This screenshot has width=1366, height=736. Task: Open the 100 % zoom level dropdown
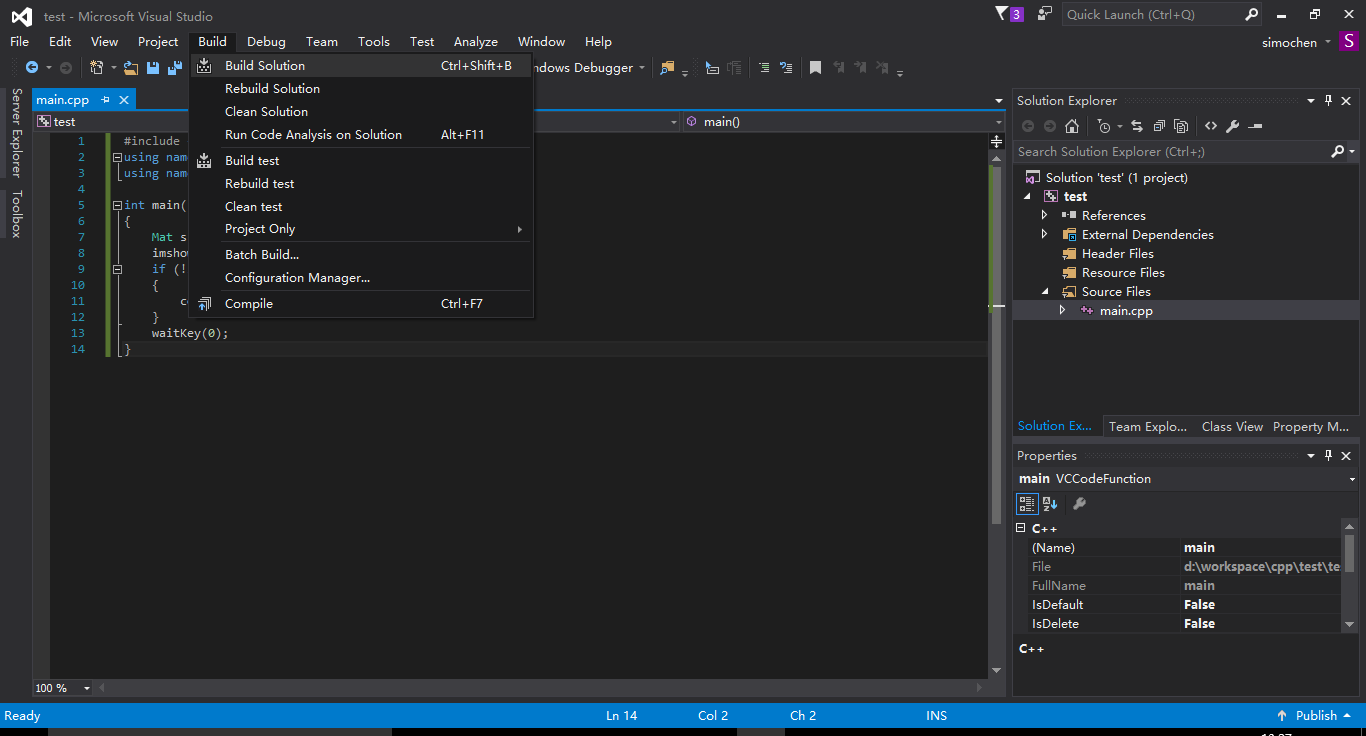[x=87, y=688]
